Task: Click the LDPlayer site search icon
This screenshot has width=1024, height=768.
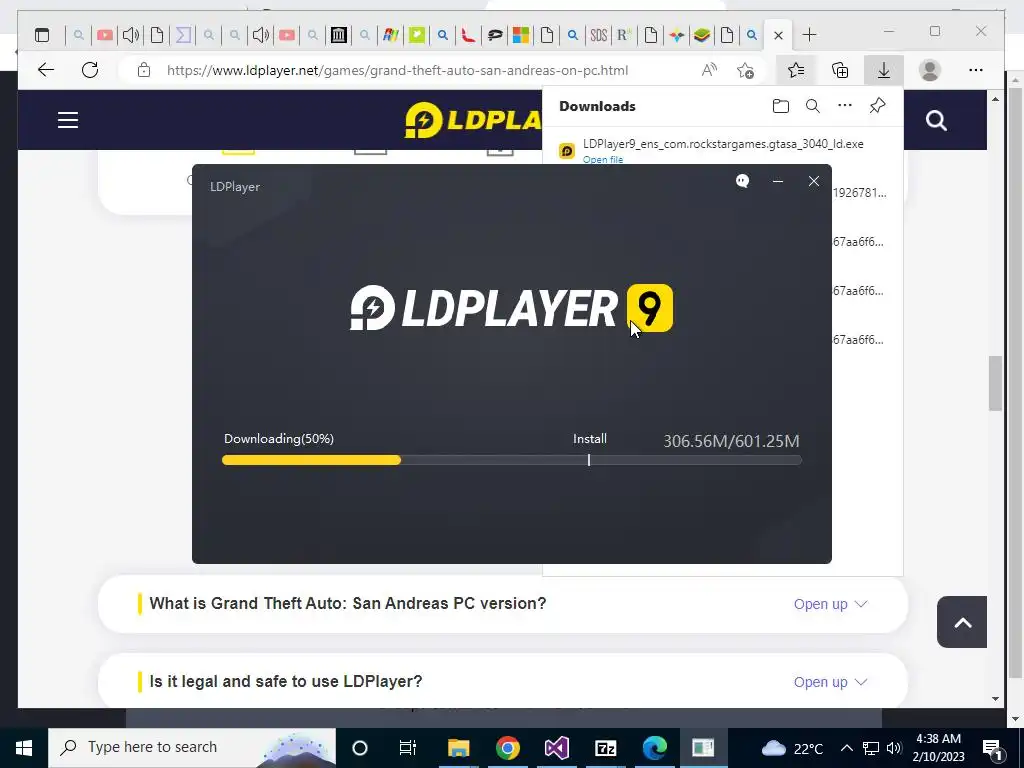Action: coord(936,120)
